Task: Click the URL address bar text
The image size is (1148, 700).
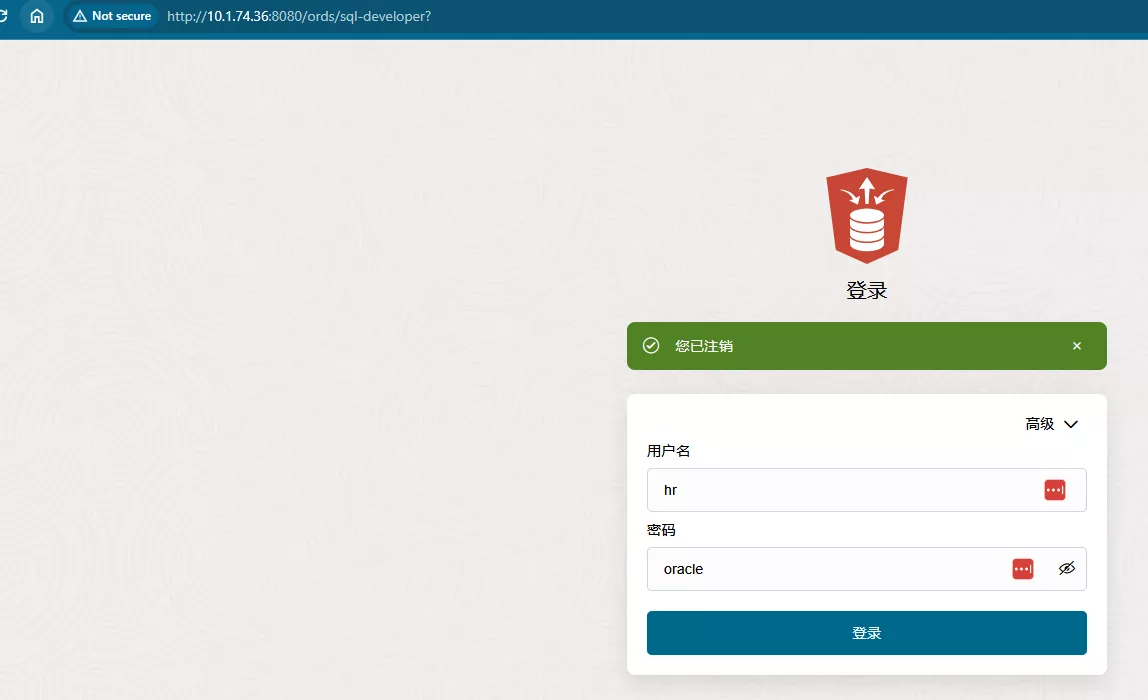Action: (299, 16)
